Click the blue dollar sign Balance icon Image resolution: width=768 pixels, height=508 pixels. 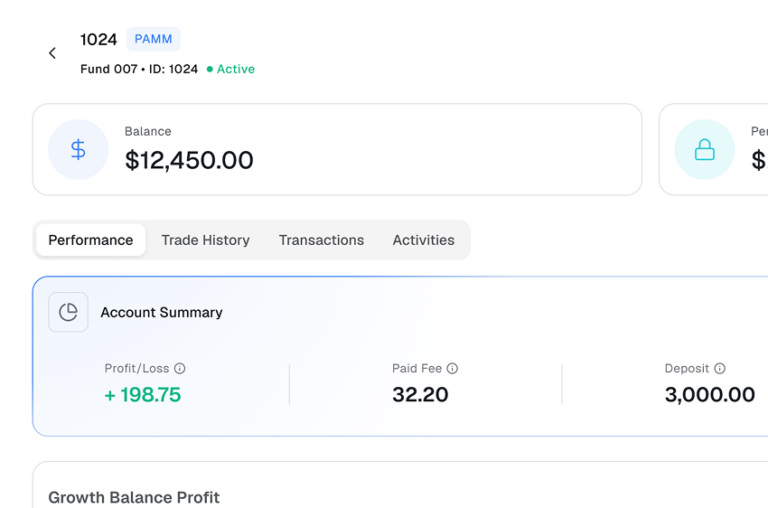pos(78,149)
